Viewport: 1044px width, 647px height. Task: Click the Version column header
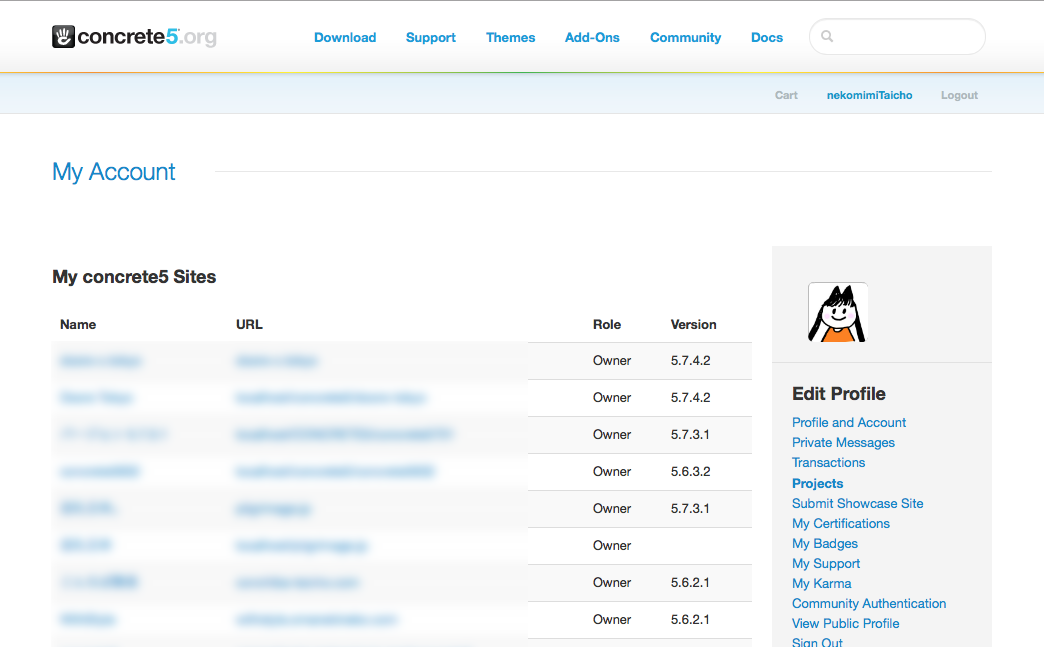[x=693, y=324]
